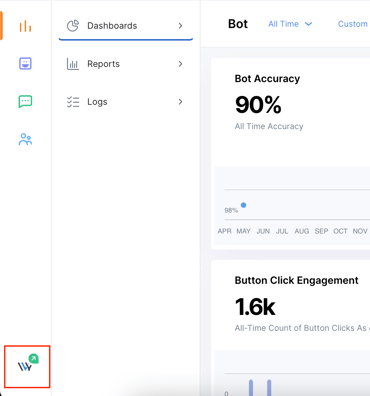The width and height of the screenshot is (370, 396).
Task: Expand the Reports chevron arrow
Action: (x=180, y=64)
